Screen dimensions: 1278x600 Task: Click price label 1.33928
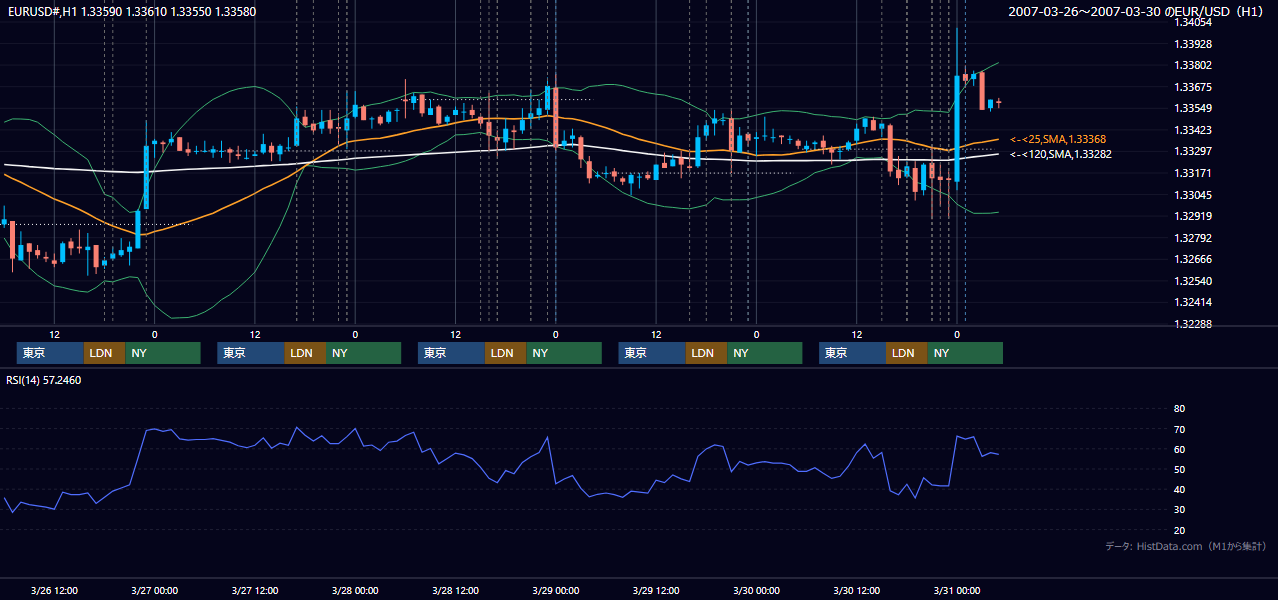[x=1193, y=44]
